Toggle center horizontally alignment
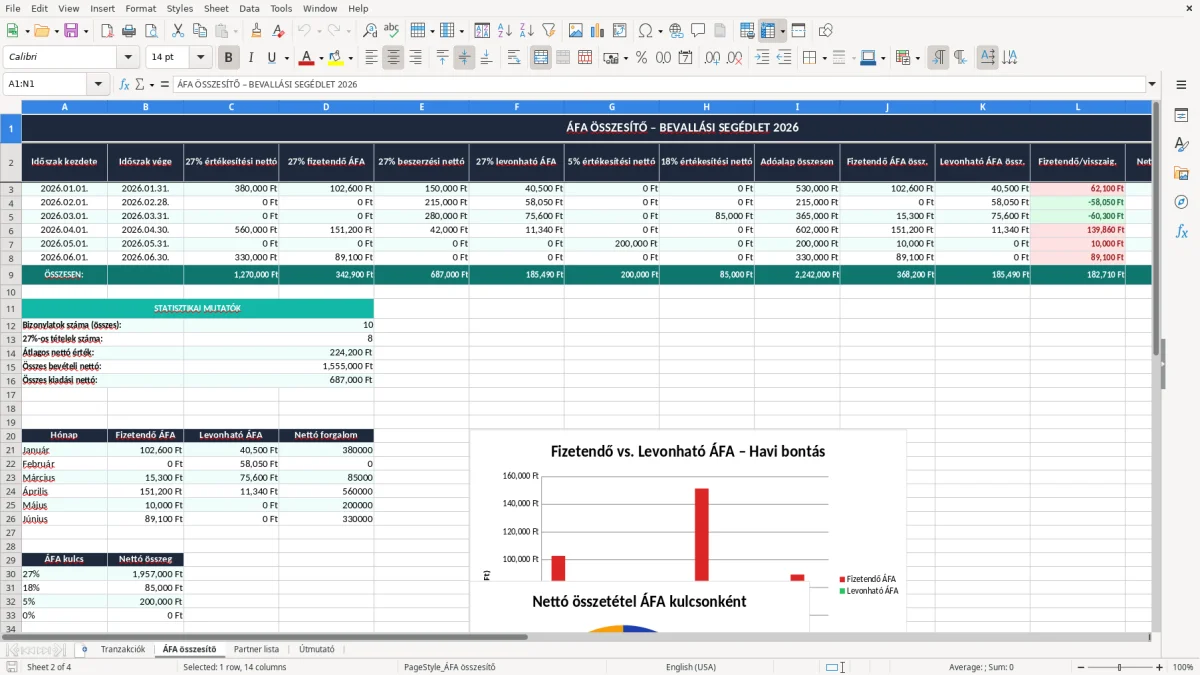The image size is (1200, 675). click(x=393, y=58)
